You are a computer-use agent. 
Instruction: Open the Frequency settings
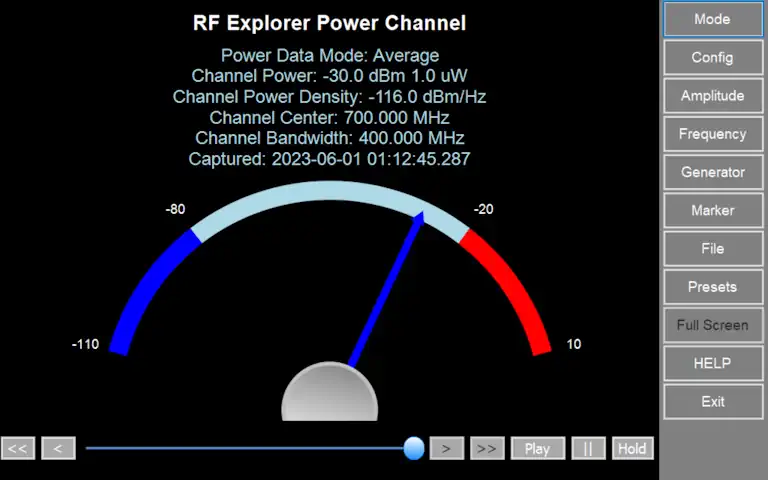click(x=712, y=134)
